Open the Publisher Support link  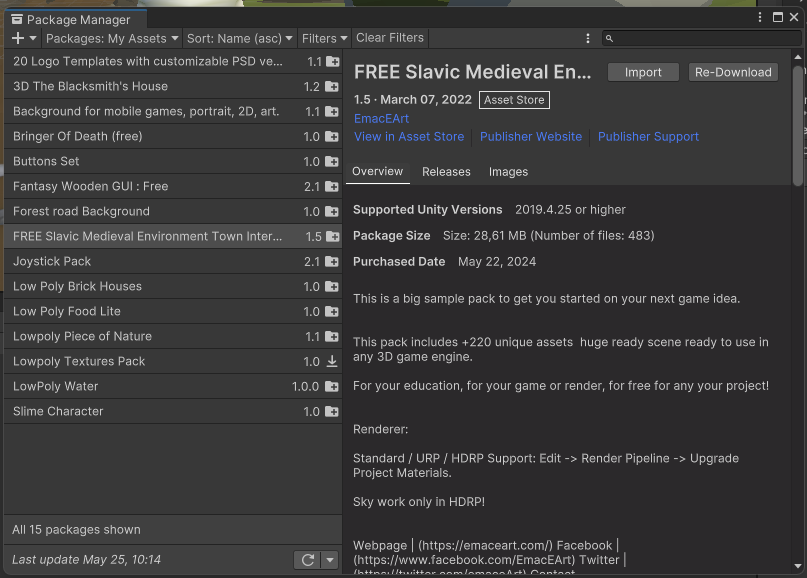point(648,137)
